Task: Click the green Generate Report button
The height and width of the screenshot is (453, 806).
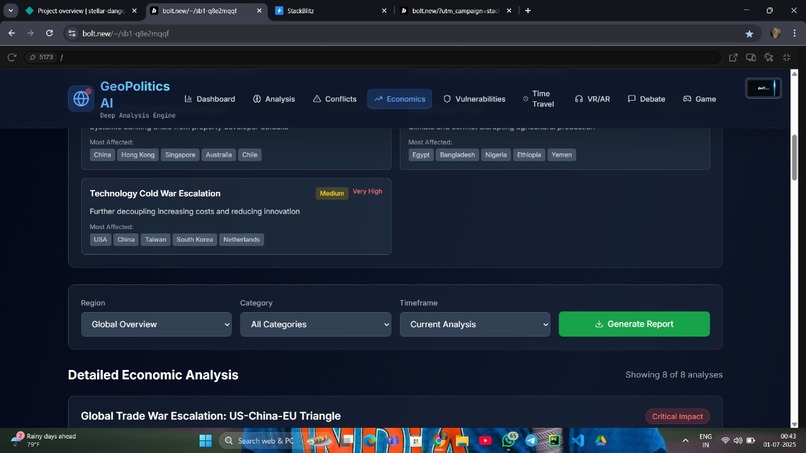Action: coord(634,324)
